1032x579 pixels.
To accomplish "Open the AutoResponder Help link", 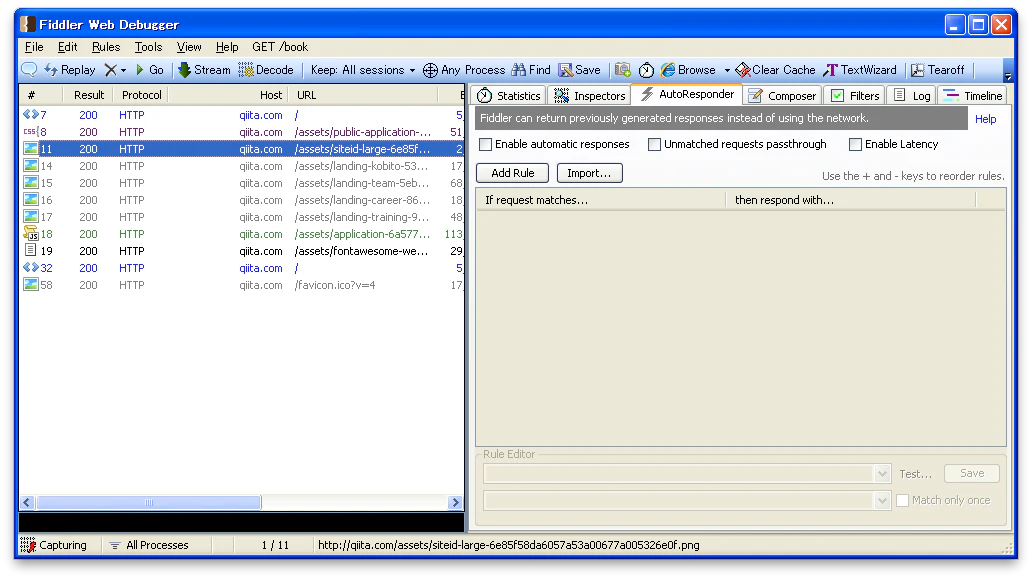I will click(985, 119).
